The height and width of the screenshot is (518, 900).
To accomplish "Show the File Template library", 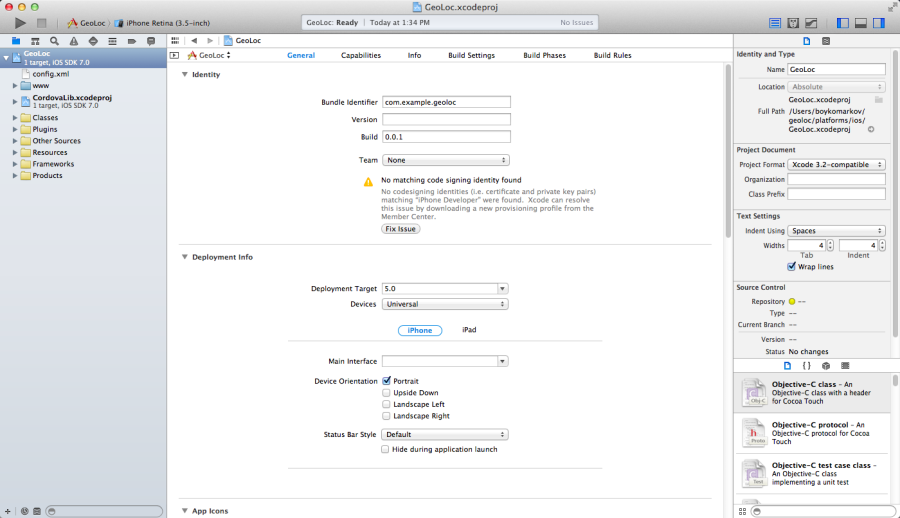I will 788,366.
